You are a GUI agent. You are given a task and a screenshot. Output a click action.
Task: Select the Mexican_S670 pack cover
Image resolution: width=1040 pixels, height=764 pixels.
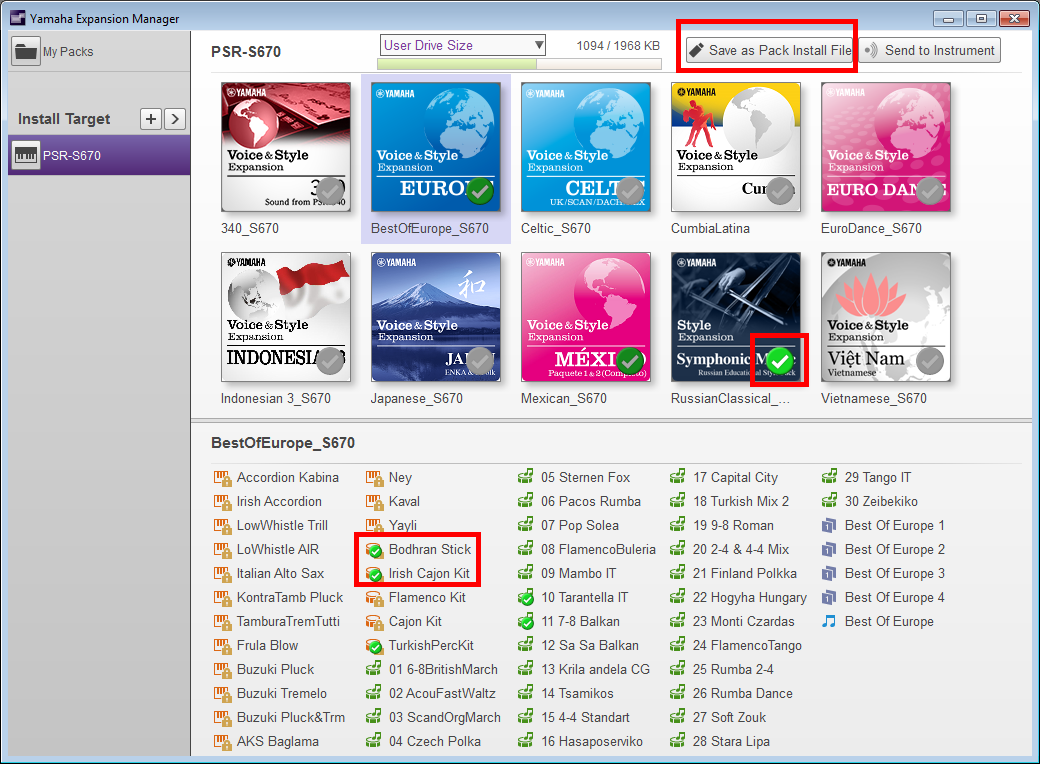(586, 317)
